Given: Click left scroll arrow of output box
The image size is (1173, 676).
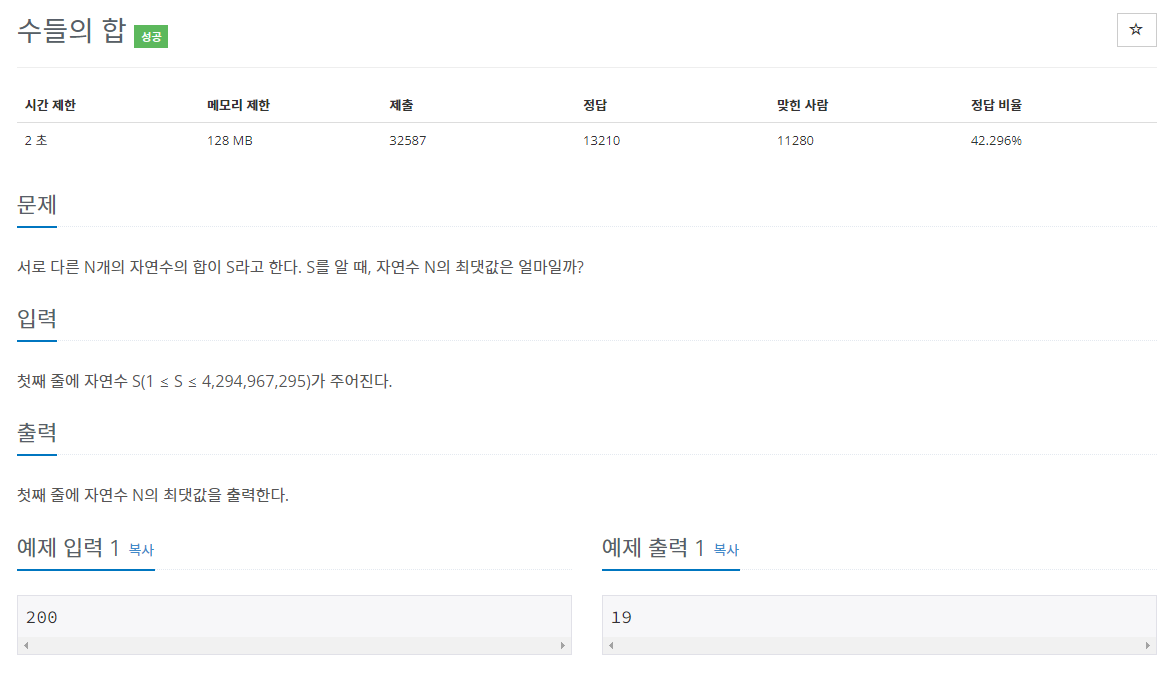Looking at the screenshot, I should (611, 645).
